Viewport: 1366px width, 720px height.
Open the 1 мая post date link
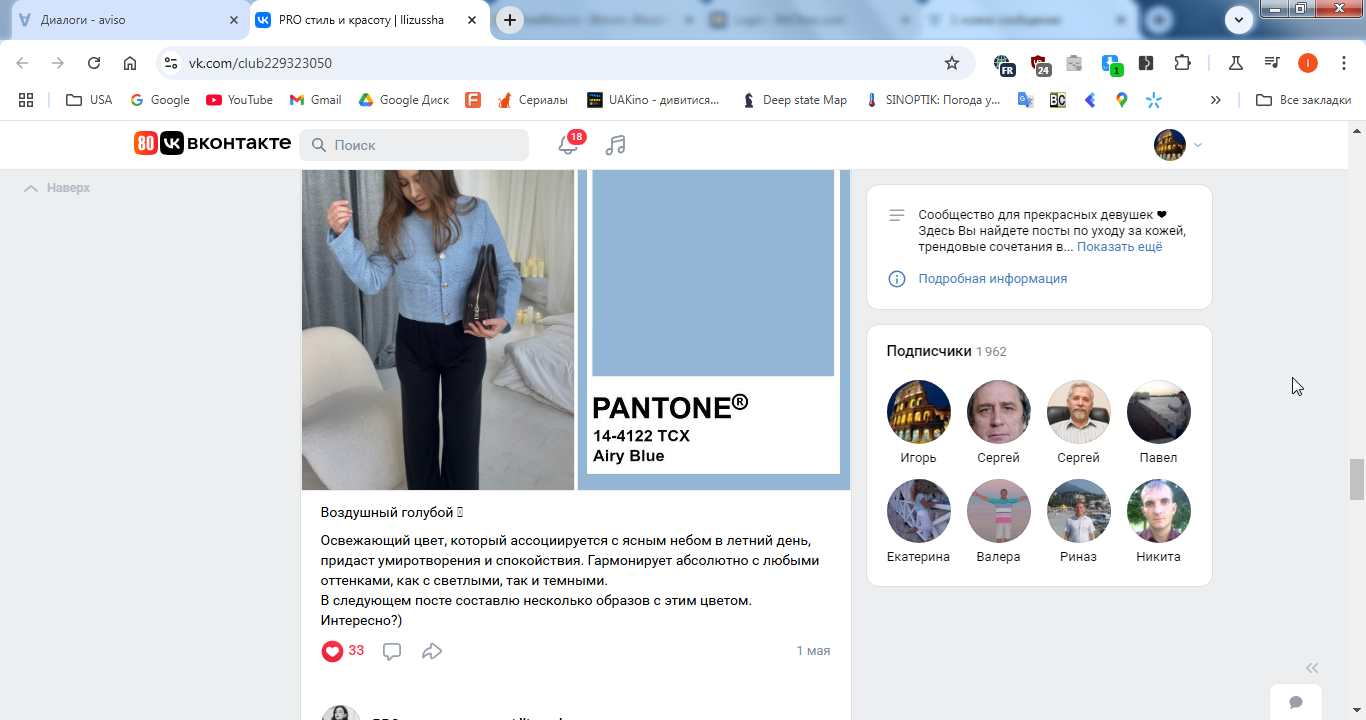(x=813, y=651)
